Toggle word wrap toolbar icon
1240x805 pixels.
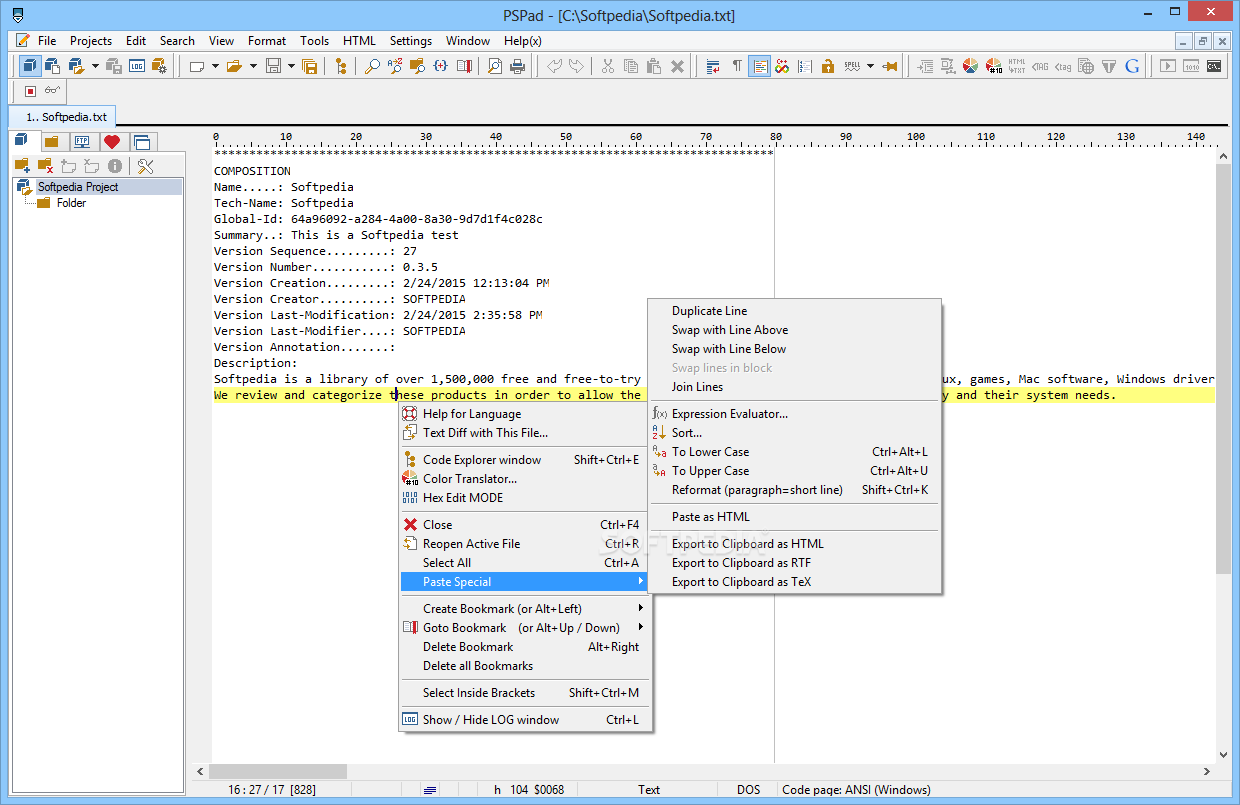pos(713,66)
